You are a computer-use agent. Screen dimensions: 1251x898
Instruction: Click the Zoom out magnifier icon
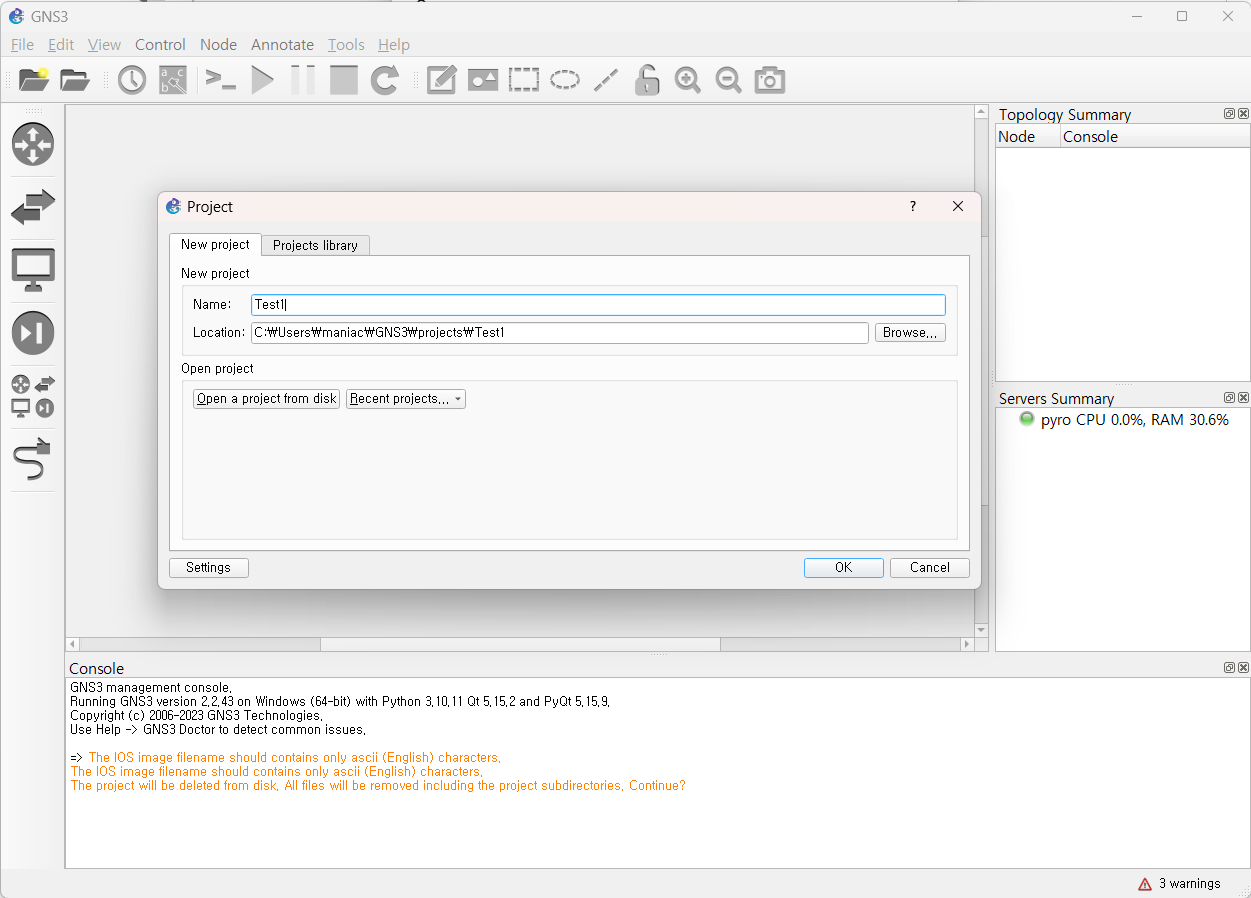729,80
